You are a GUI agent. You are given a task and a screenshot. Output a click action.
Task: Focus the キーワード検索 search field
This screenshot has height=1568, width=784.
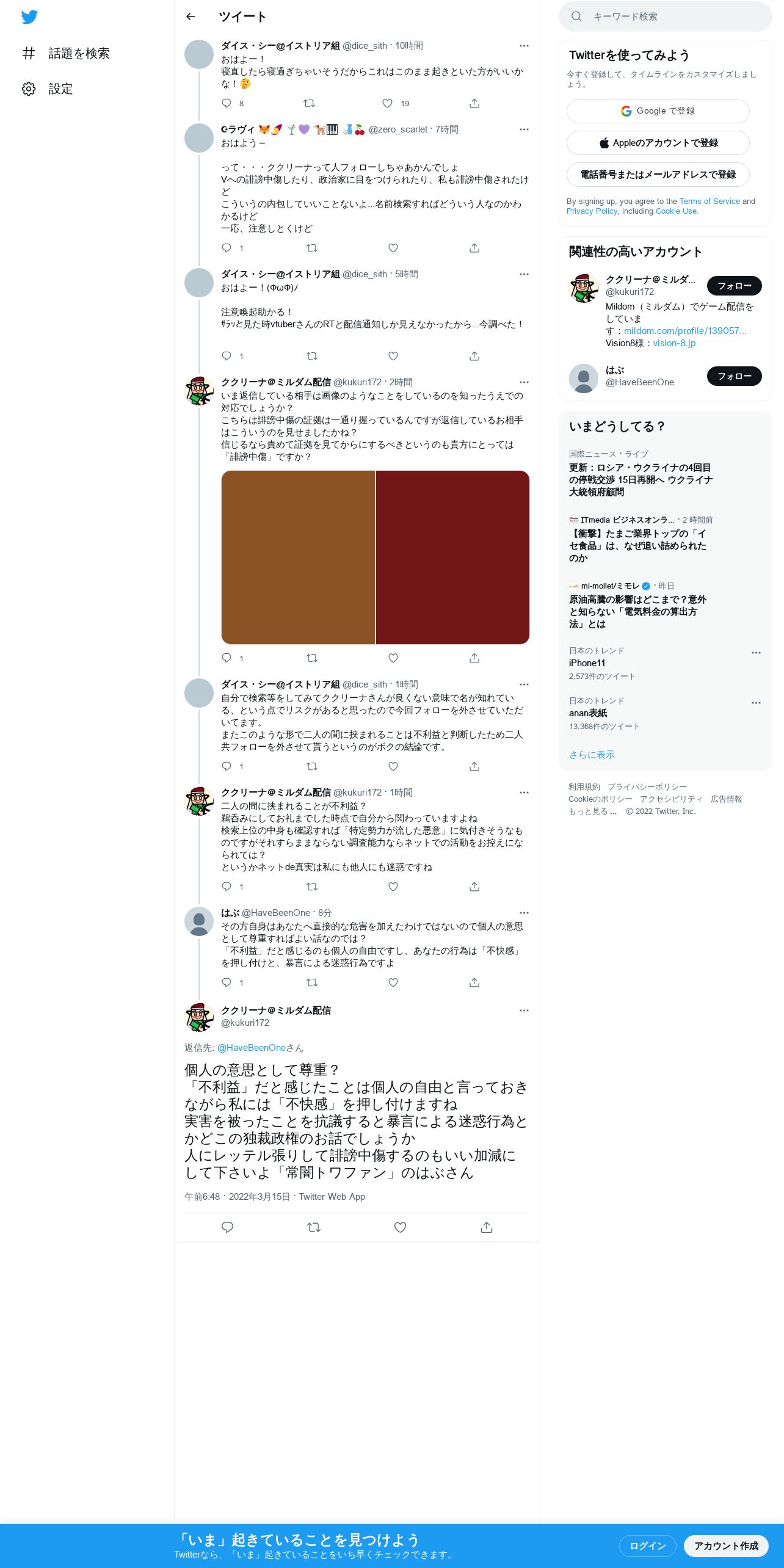(x=665, y=16)
